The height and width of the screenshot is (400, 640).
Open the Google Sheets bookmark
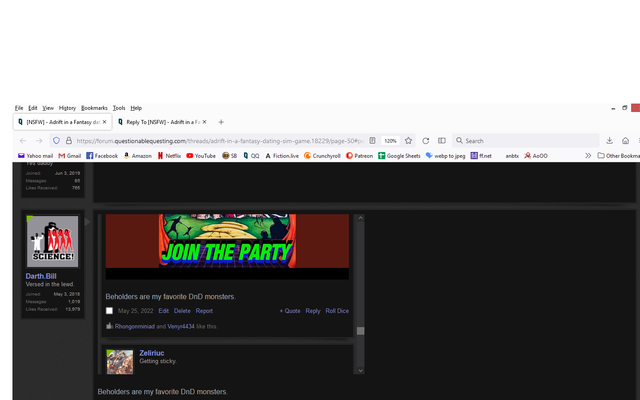coord(399,156)
